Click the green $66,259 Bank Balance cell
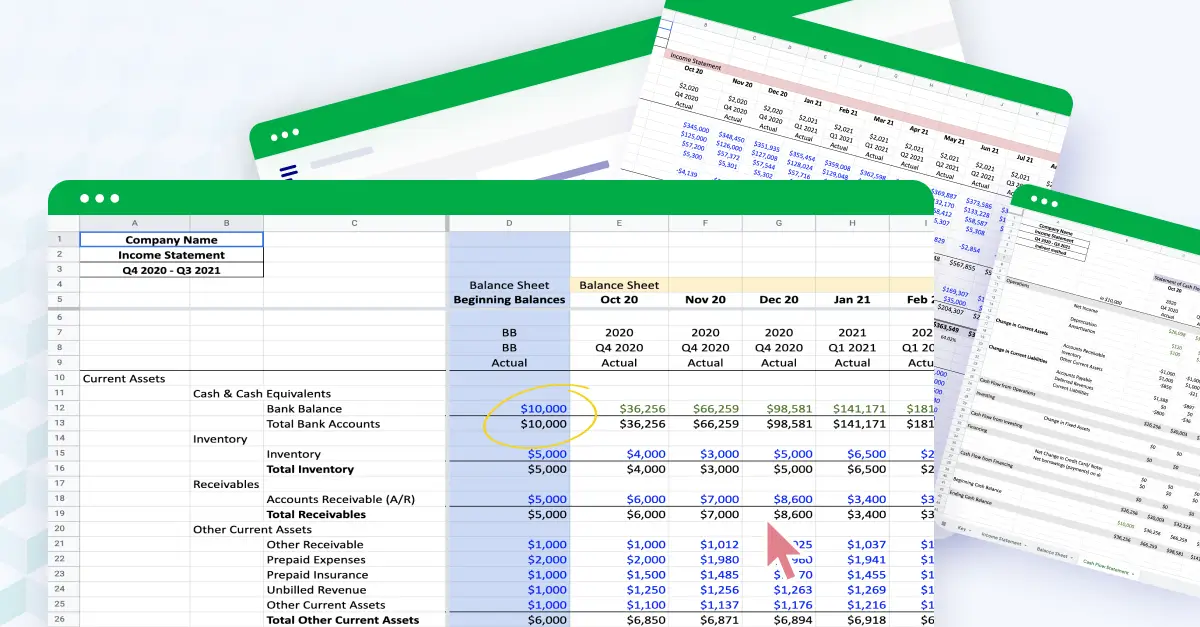Viewport: 1200px width, 627px height. (705, 409)
